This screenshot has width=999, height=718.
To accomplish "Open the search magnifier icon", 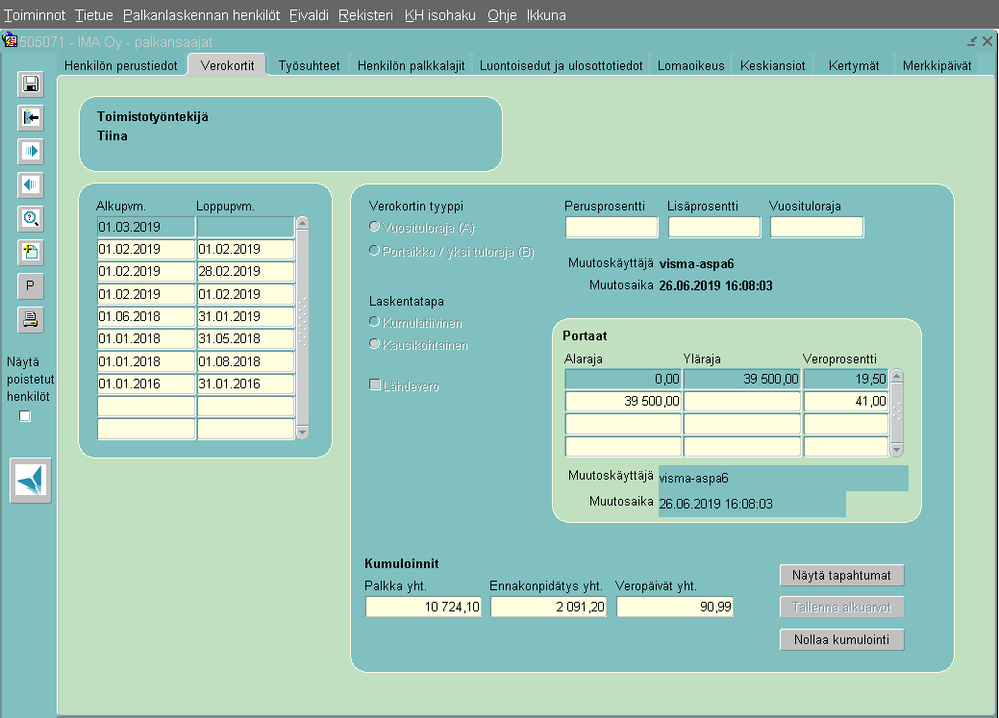I will pyautogui.click(x=30, y=219).
